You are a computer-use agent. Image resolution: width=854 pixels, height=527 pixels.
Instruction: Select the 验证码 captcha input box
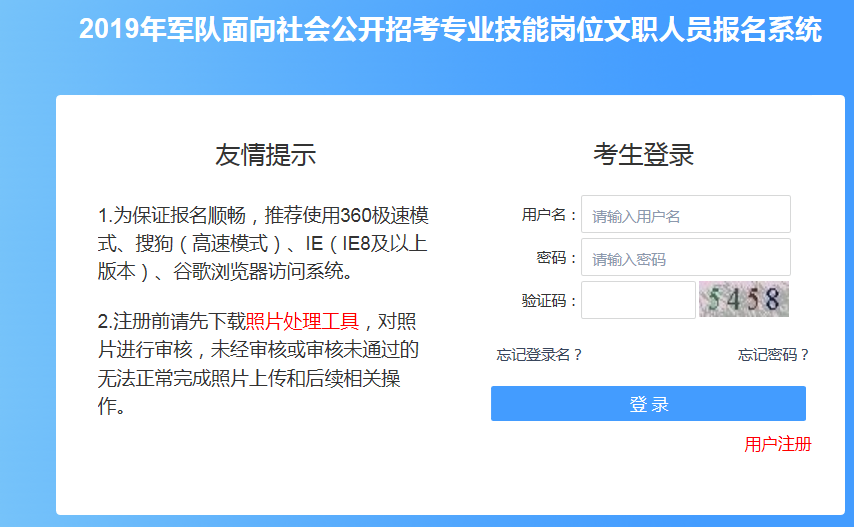637,300
